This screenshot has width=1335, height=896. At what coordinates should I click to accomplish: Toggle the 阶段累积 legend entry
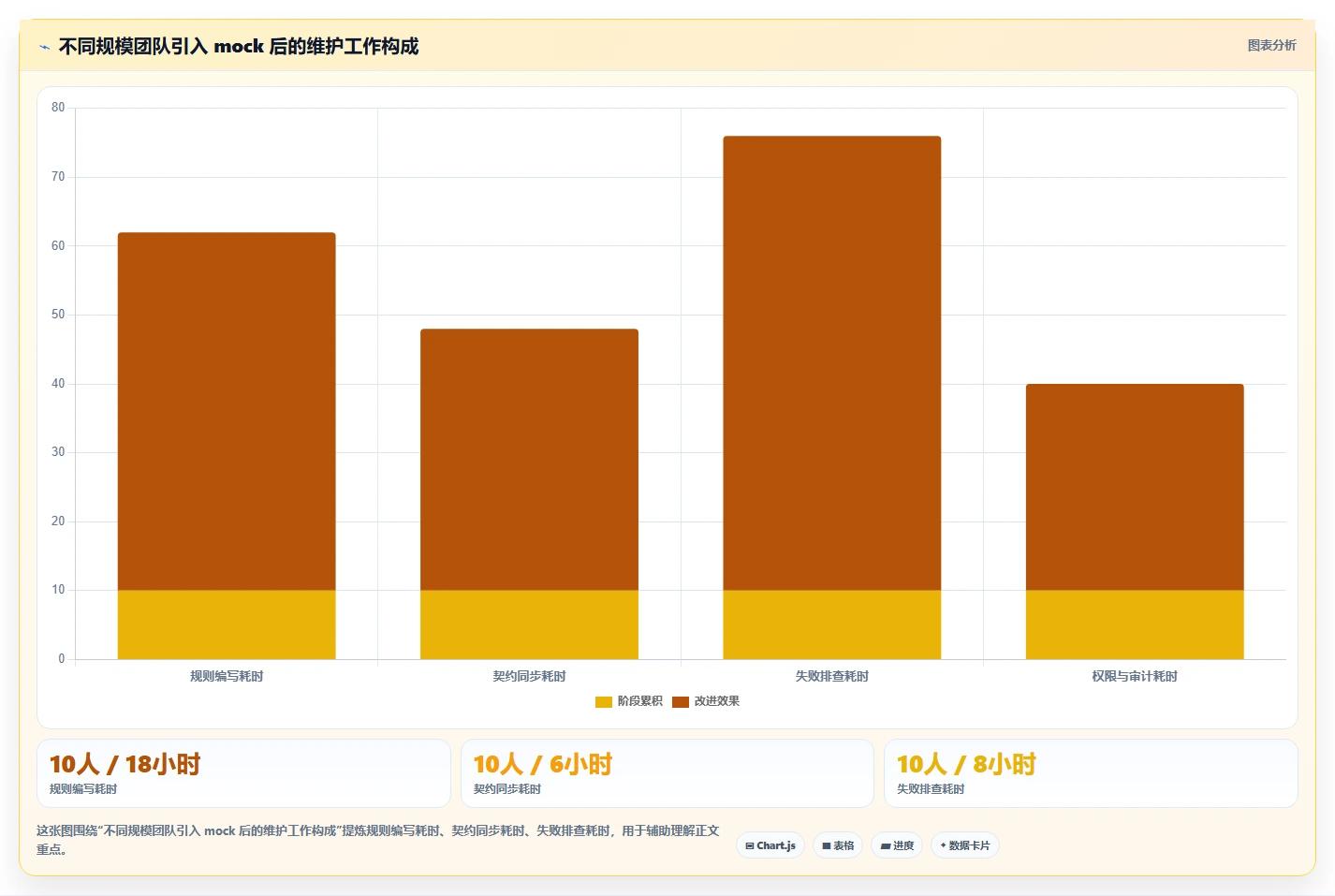pyautogui.click(x=629, y=701)
